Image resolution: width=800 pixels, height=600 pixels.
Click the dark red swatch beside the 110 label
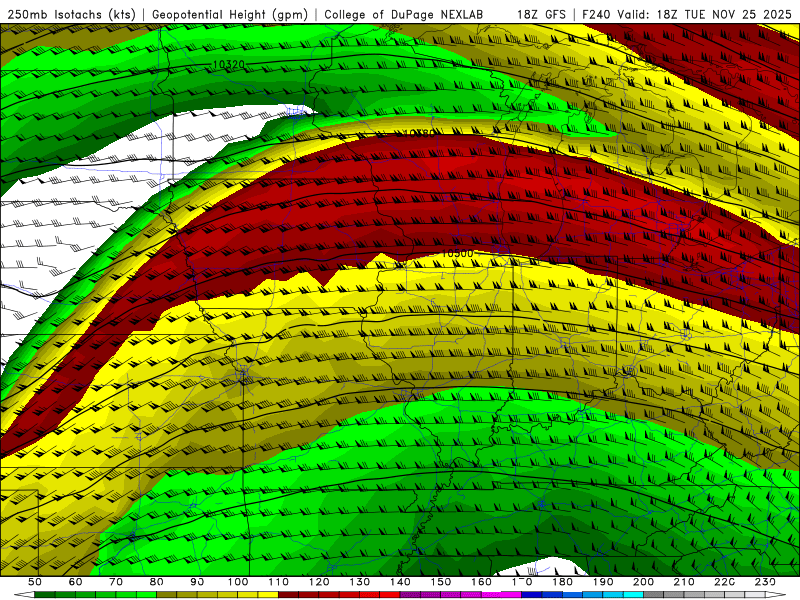[x=289, y=595]
